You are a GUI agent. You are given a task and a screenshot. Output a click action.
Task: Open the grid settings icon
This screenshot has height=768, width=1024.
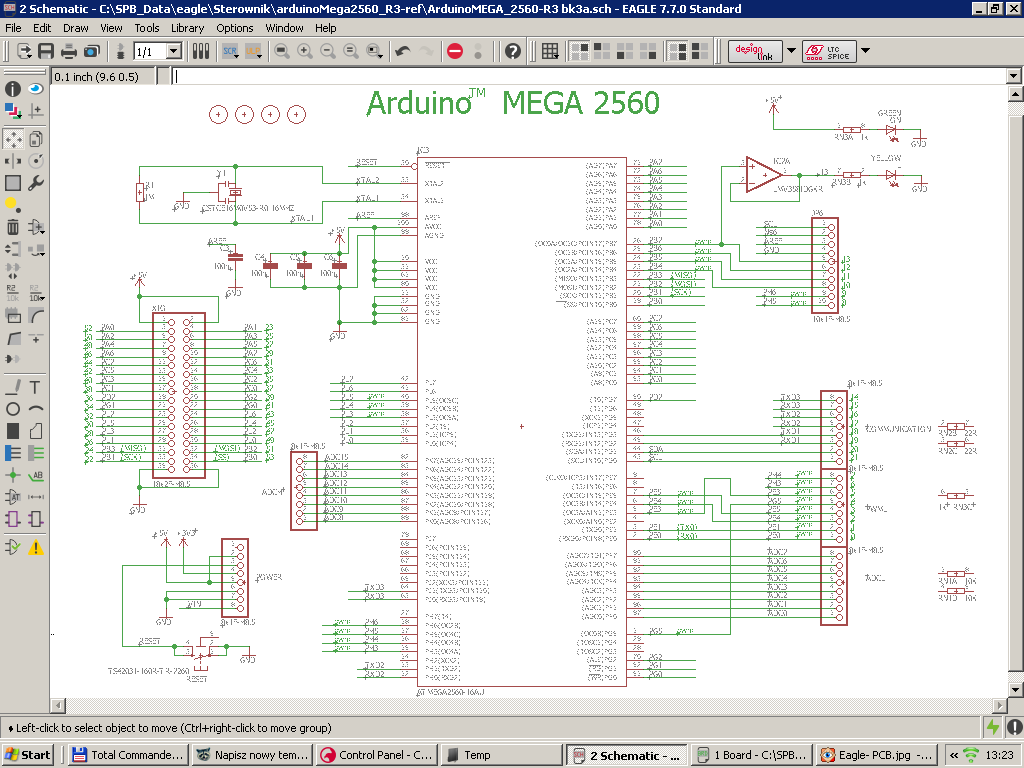[550, 51]
